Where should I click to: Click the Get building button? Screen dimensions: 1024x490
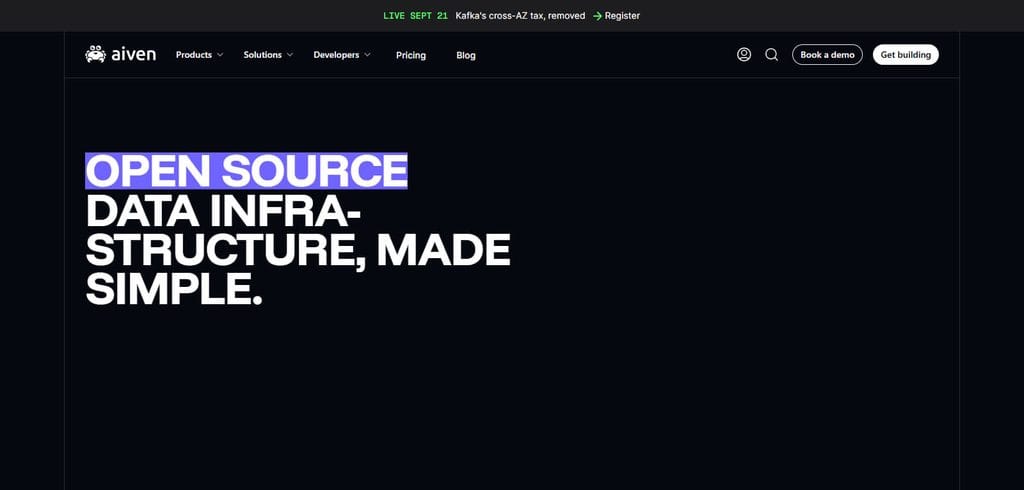click(906, 55)
